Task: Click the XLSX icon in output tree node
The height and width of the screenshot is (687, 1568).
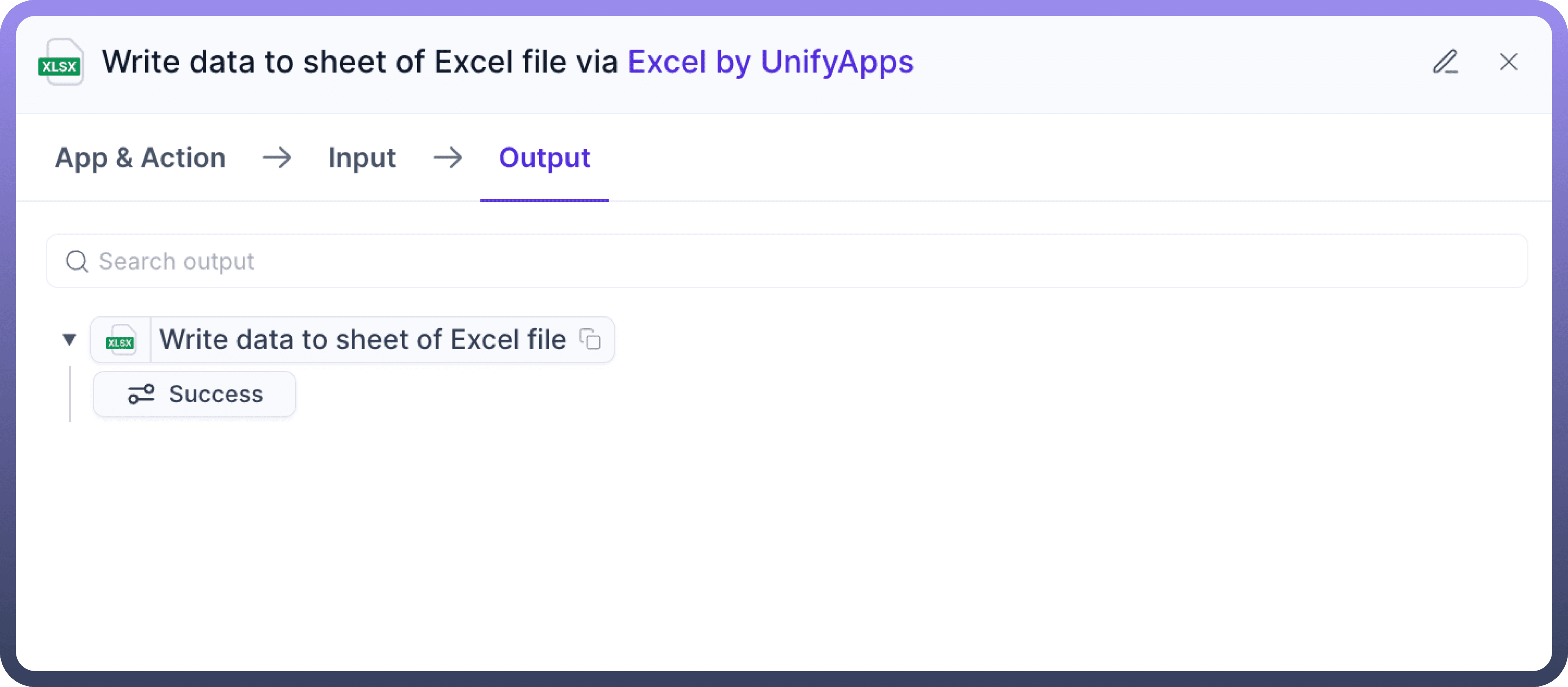Action: 120,340
